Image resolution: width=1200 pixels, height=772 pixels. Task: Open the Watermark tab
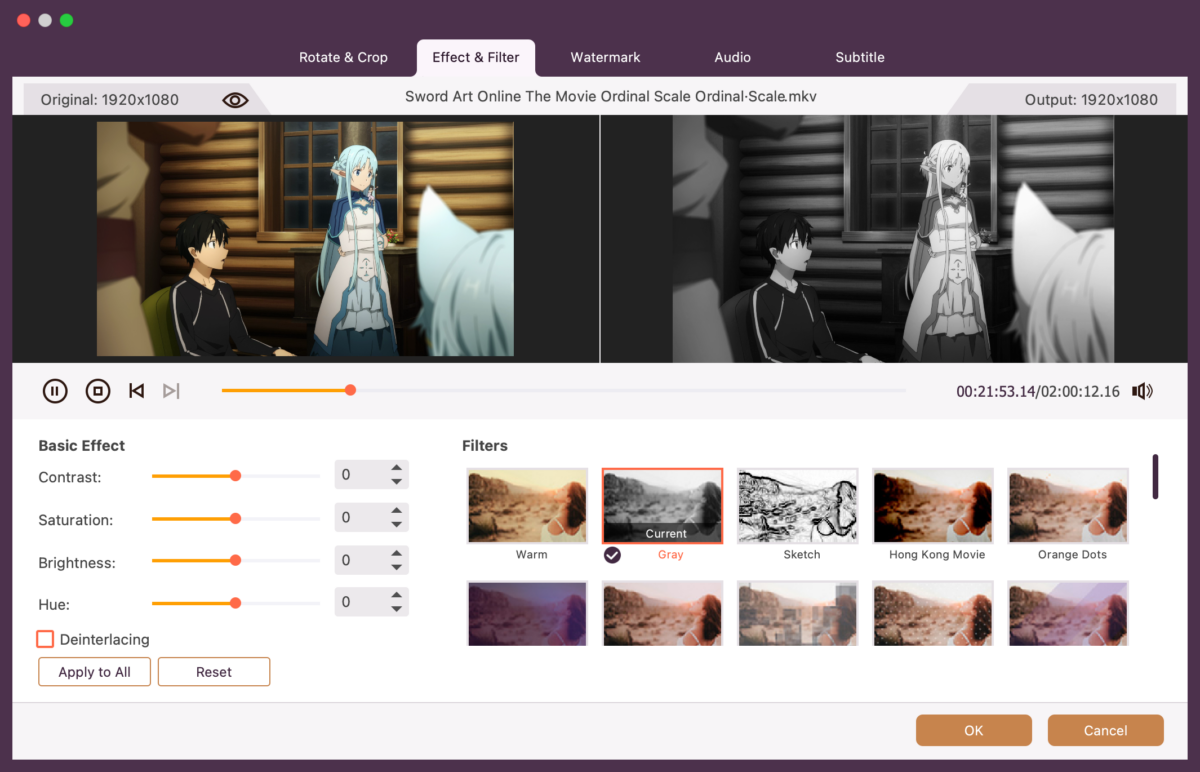(x=605, y=57)
